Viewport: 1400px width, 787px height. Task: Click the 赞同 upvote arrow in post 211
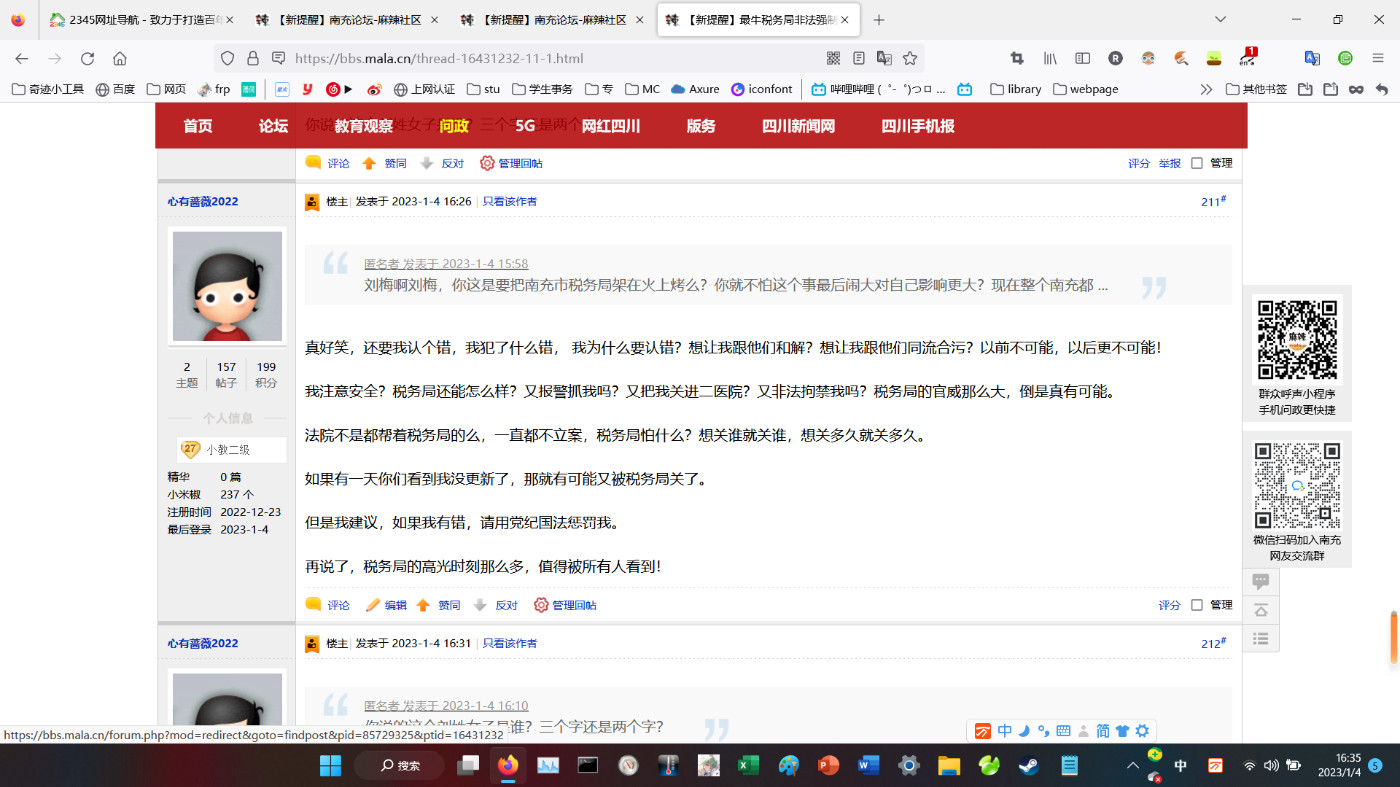[423, 605]
